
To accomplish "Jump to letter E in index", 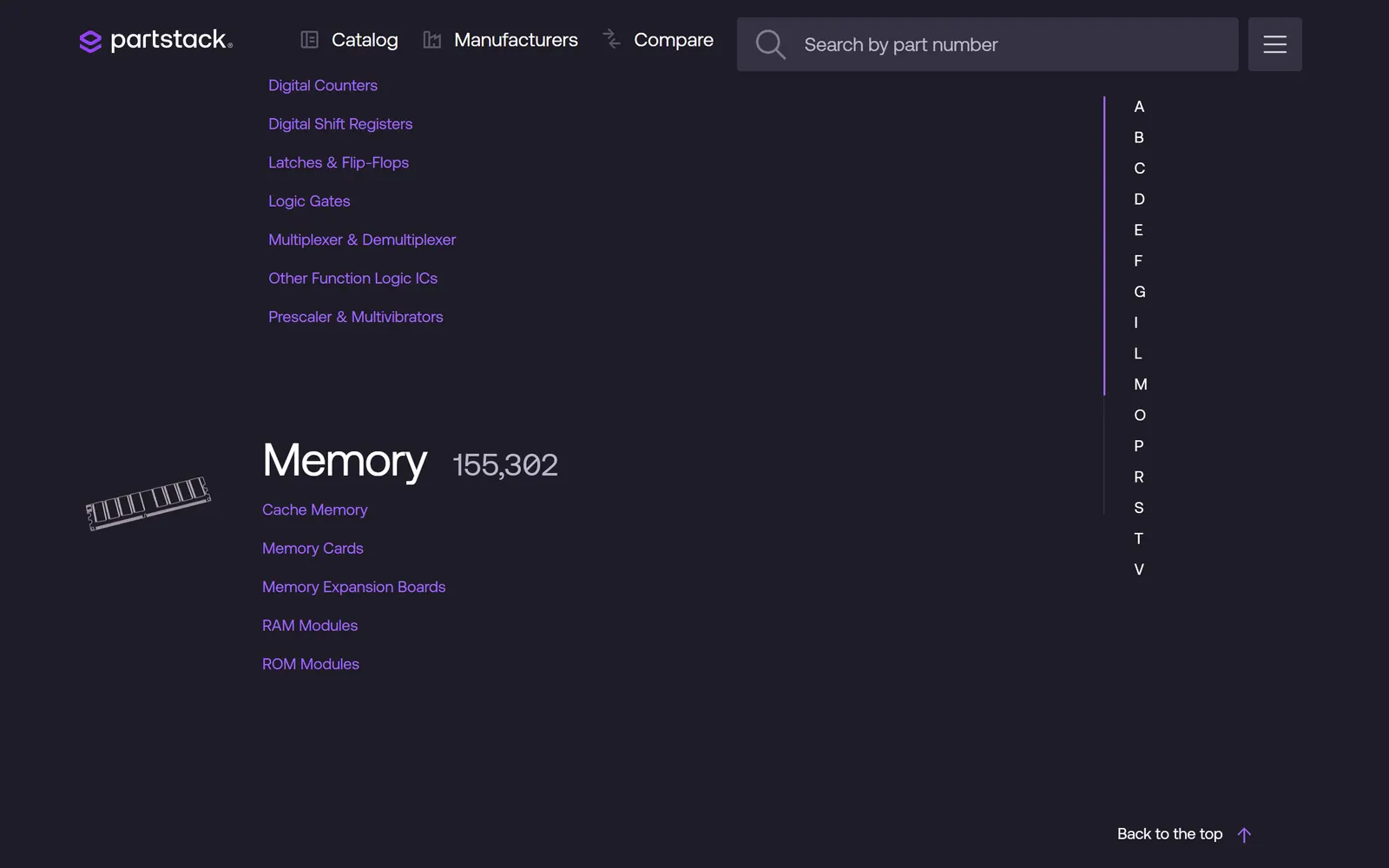I will pos(1138,230).
